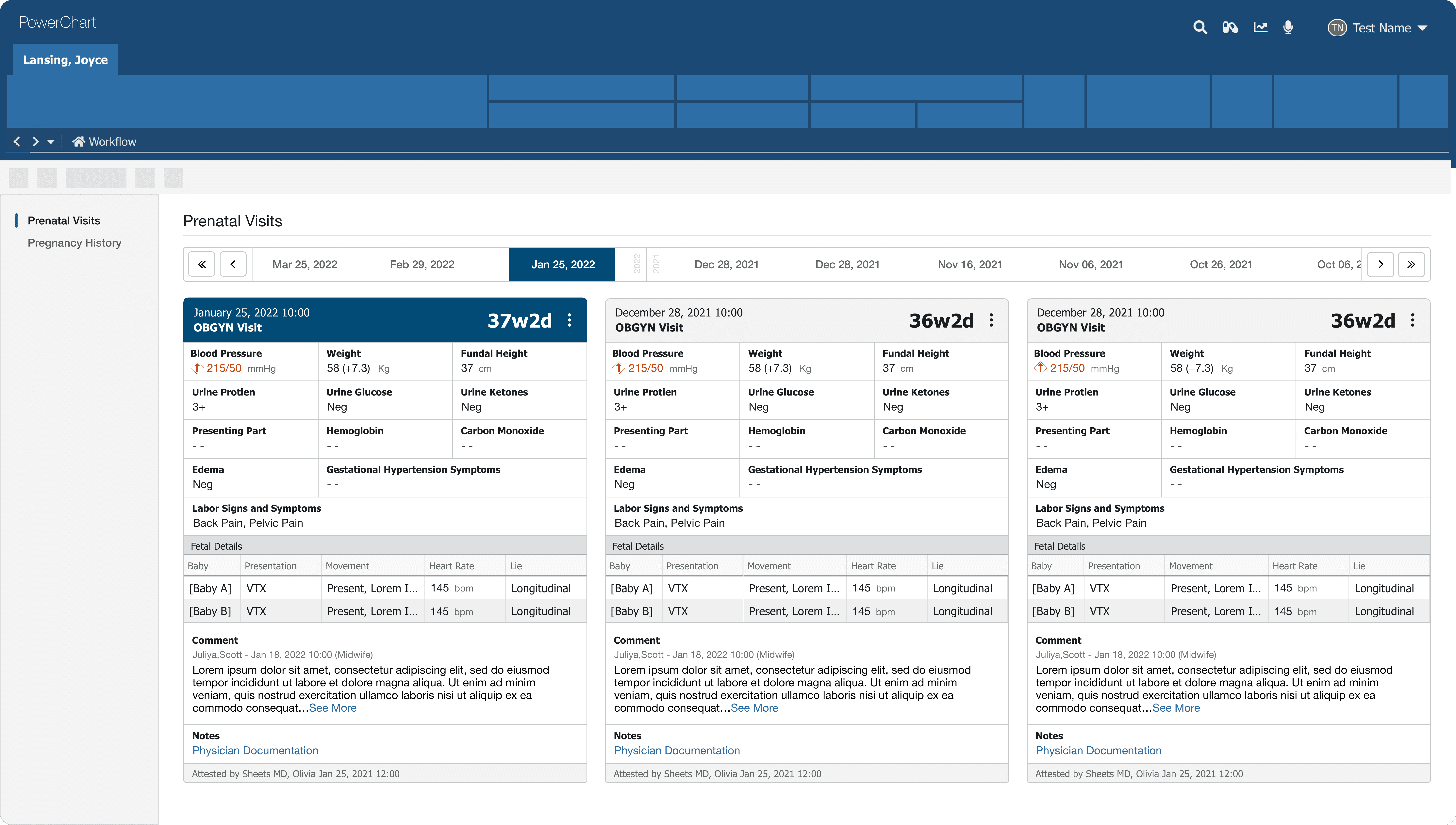Open Pregnancy History in sidebar
This screenshot has height=825, width=1456.
[74, 243]
